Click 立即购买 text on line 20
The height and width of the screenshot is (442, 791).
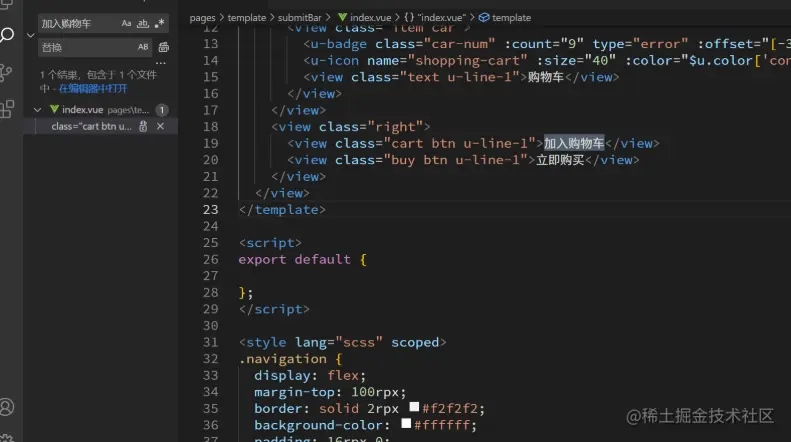click(x=560, y=160)
